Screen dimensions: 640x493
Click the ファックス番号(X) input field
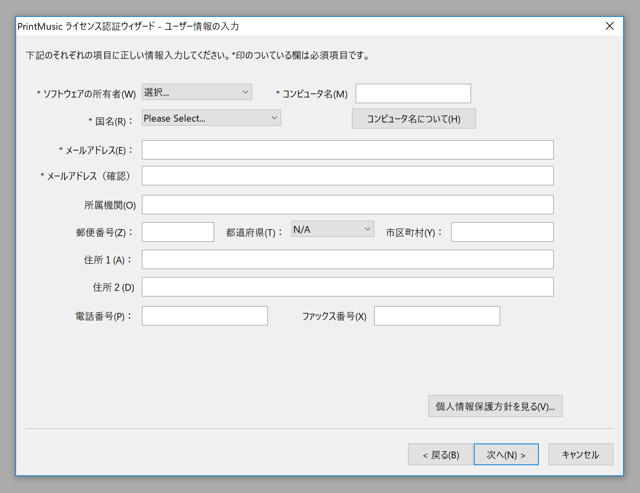click(437, 316)
